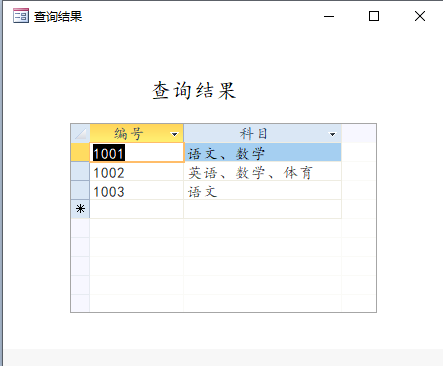Click the 语文 cell in row 1003

click(x=262, y=191)
